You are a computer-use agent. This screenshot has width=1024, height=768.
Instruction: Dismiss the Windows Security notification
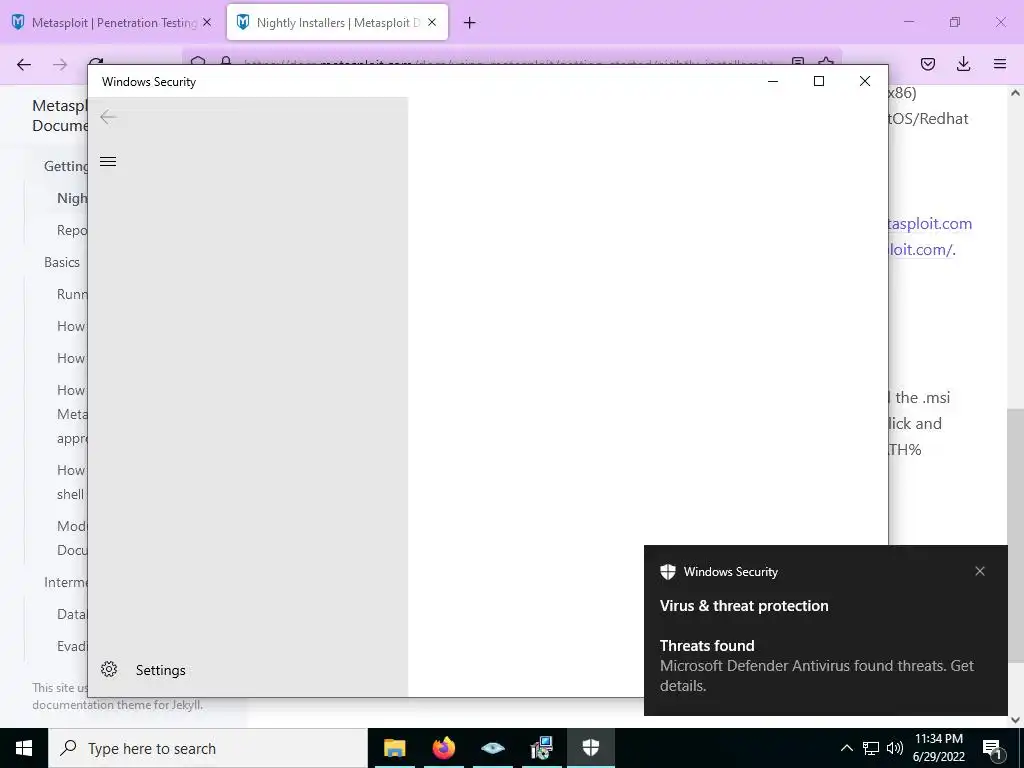[x=980, y=571]
